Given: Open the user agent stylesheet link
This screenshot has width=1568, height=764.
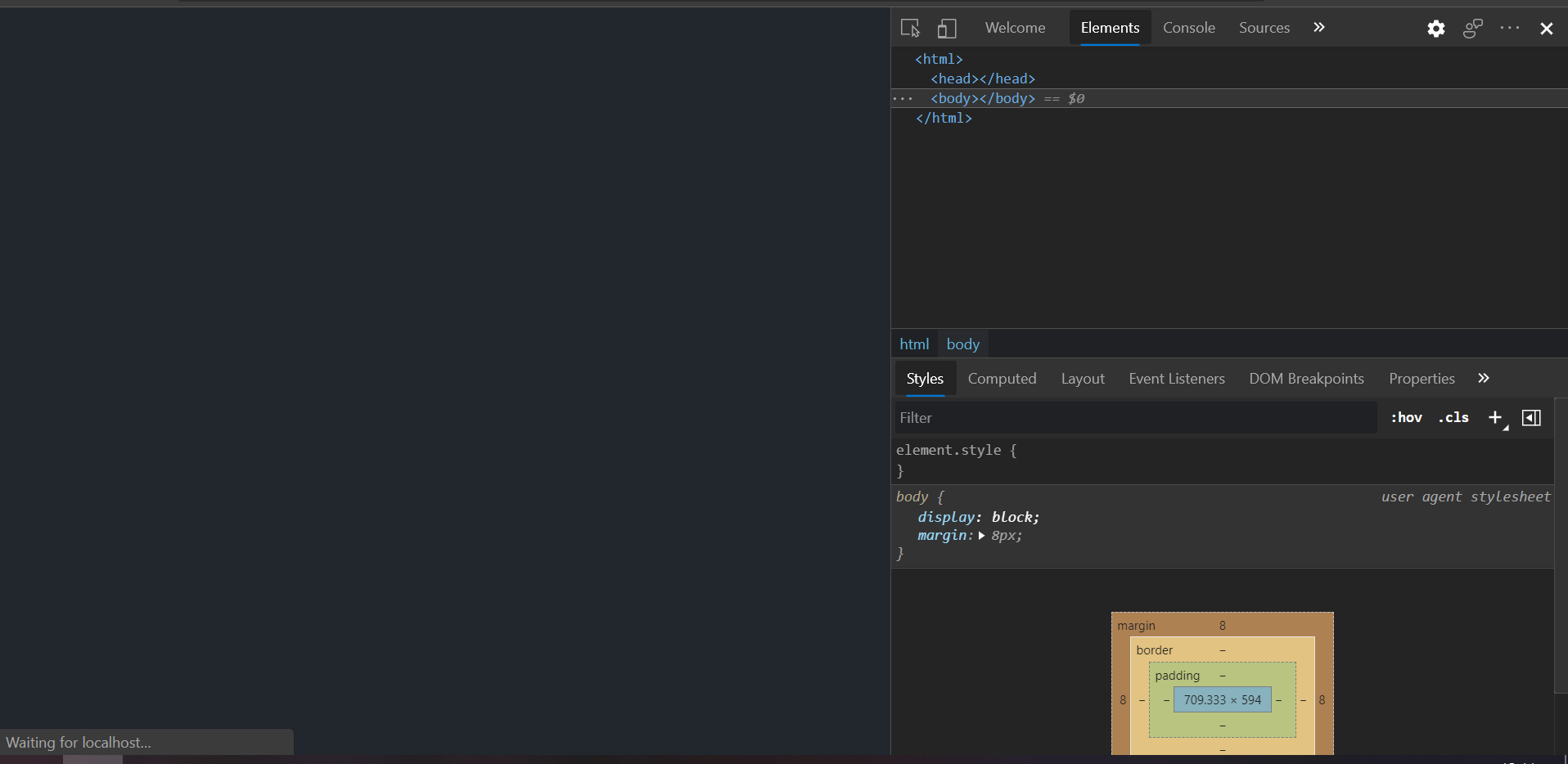Looking at the screenshot, I should (x=1464, y=497).
